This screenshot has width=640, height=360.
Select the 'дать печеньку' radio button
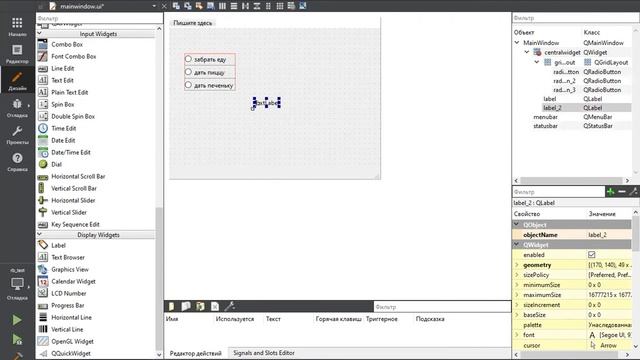click(x=210, y=85)
